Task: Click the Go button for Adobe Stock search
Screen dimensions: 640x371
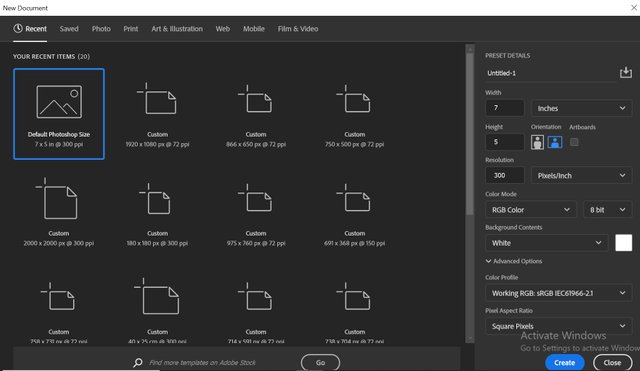Action: (320, 362)
